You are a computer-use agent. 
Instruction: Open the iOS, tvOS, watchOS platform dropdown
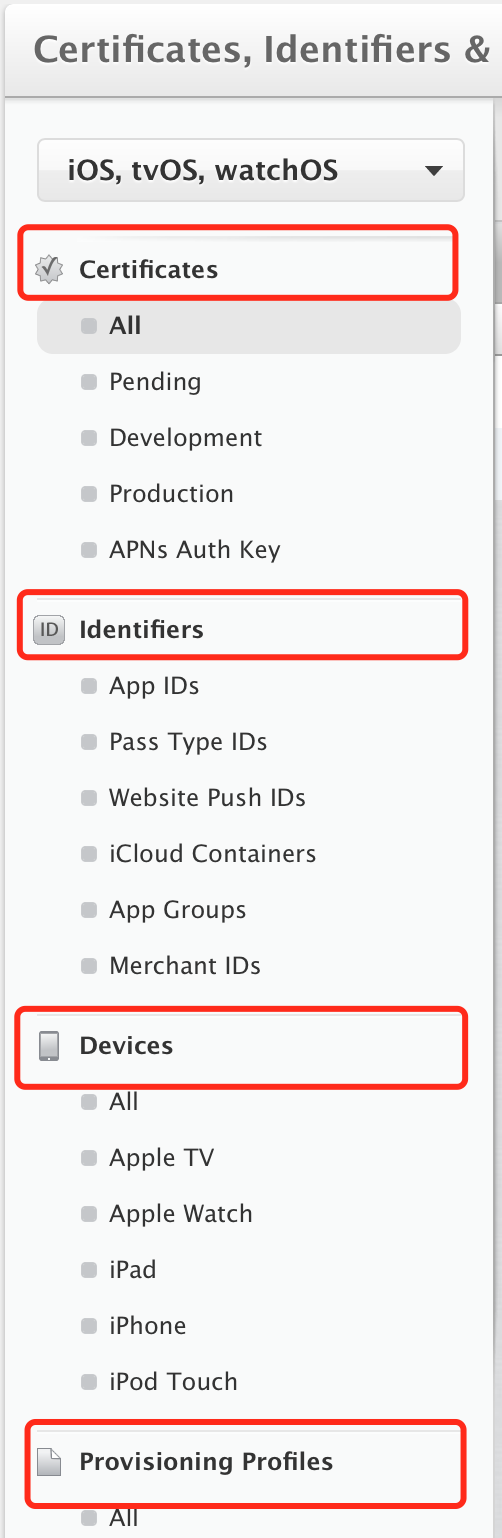pyautogui.click(x=250, y=170)
